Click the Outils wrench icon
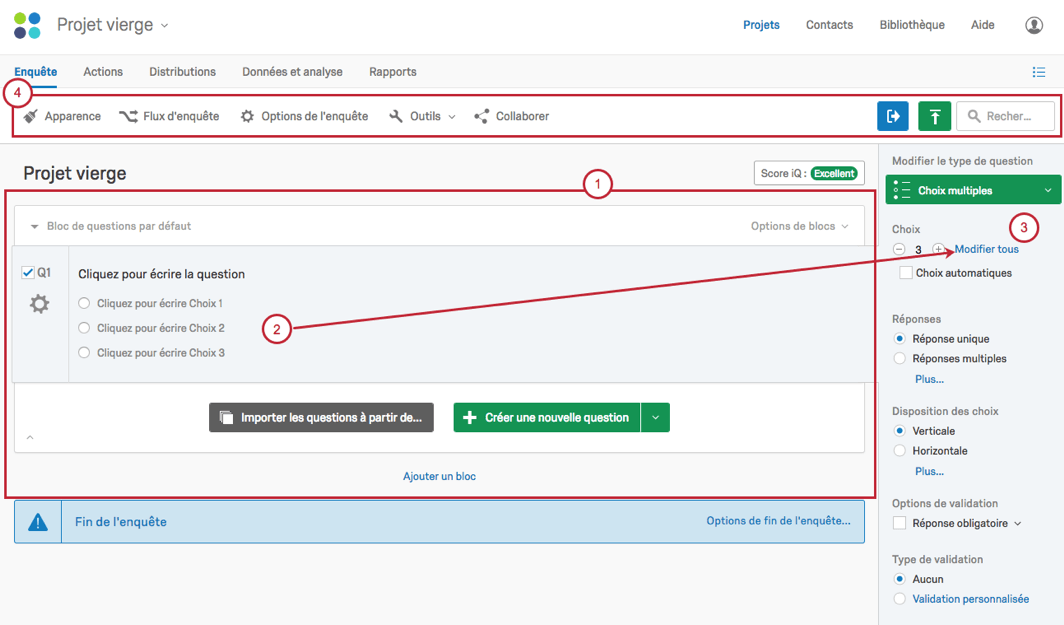 (396, 116)
